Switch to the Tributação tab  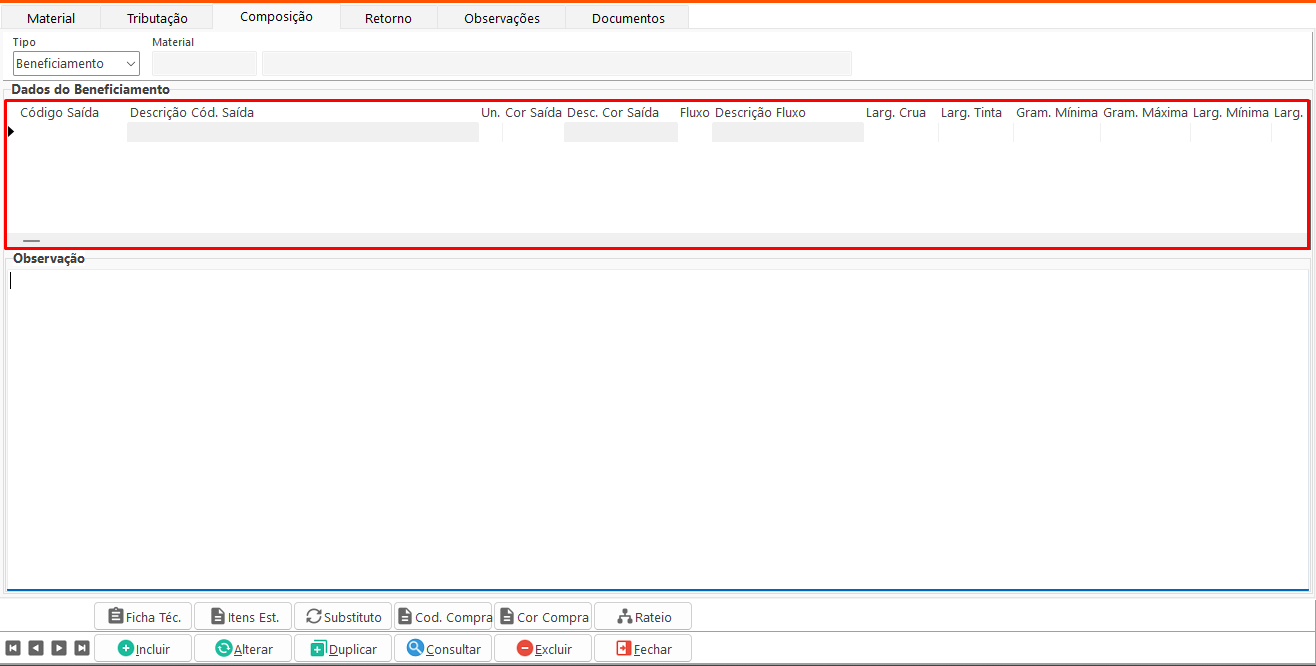tap(157, 18)
